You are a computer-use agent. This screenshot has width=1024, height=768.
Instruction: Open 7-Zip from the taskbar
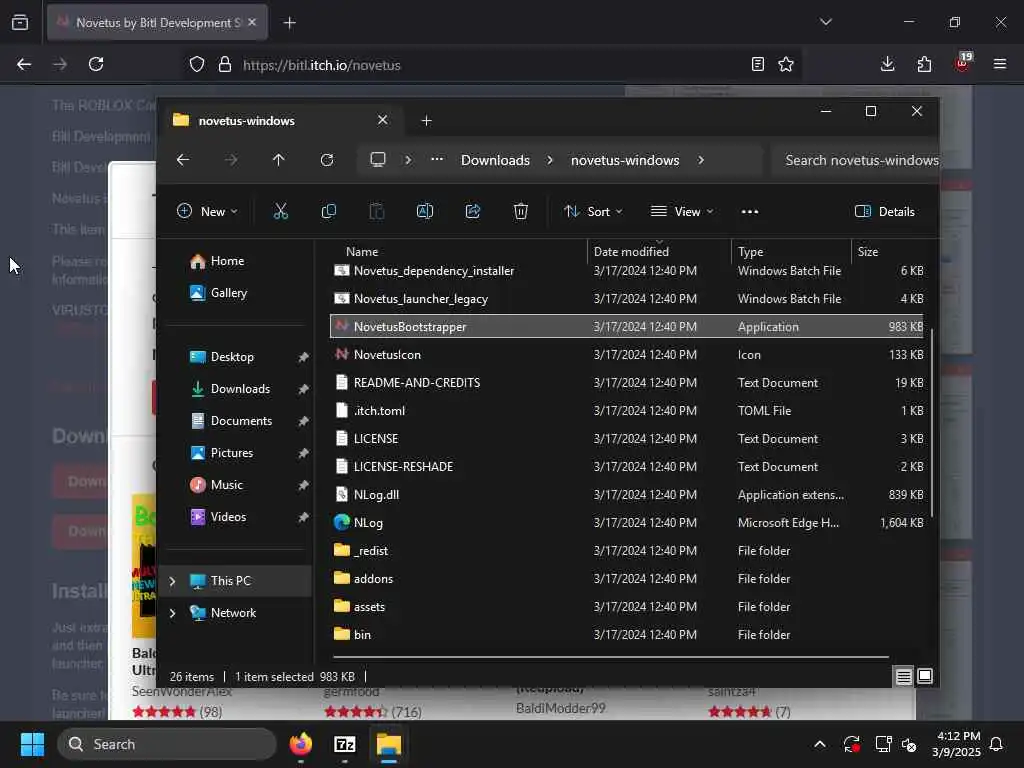pyautogui.click(x=344, y=744)
